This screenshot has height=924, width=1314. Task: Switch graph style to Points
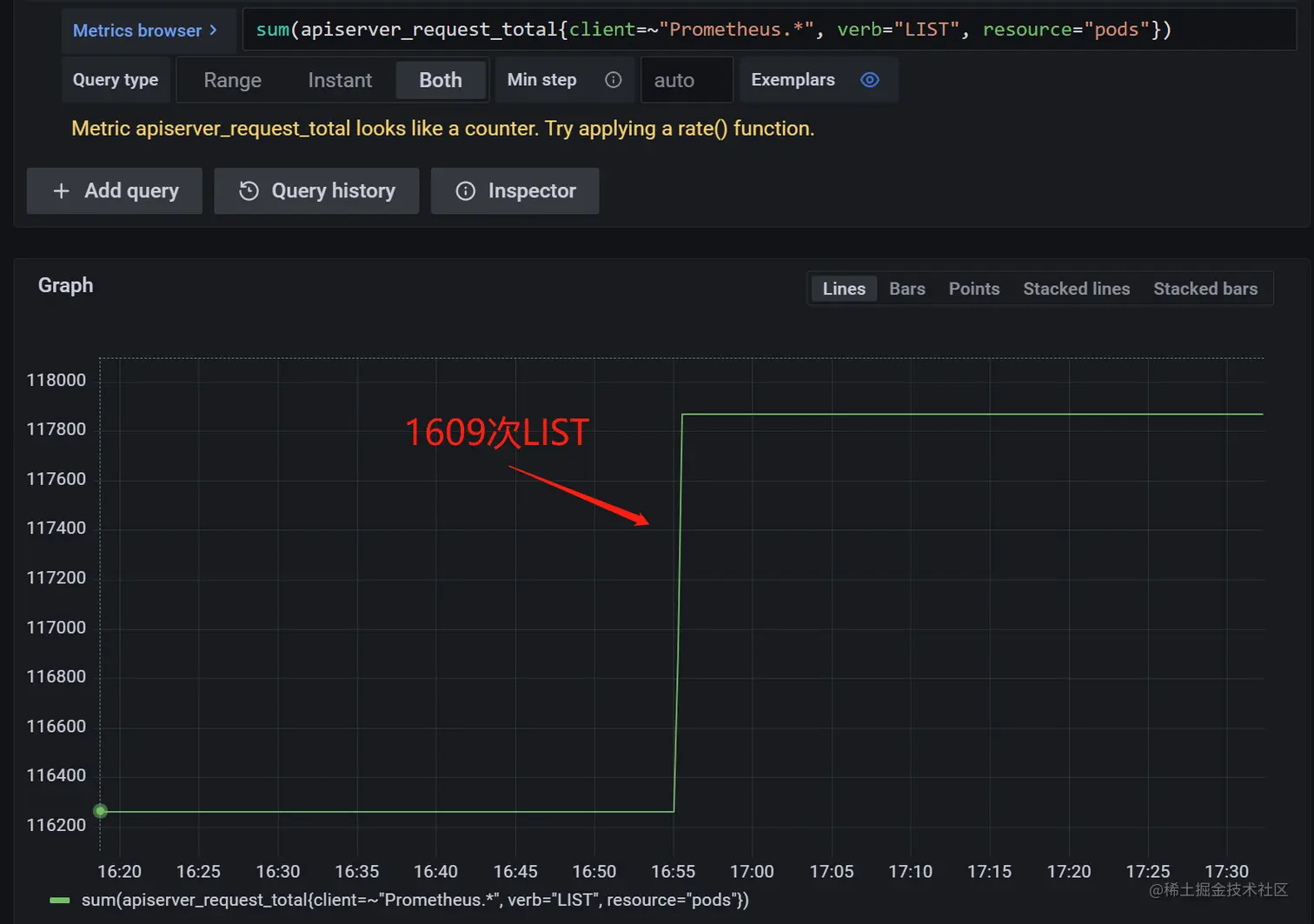coord(974,289)
